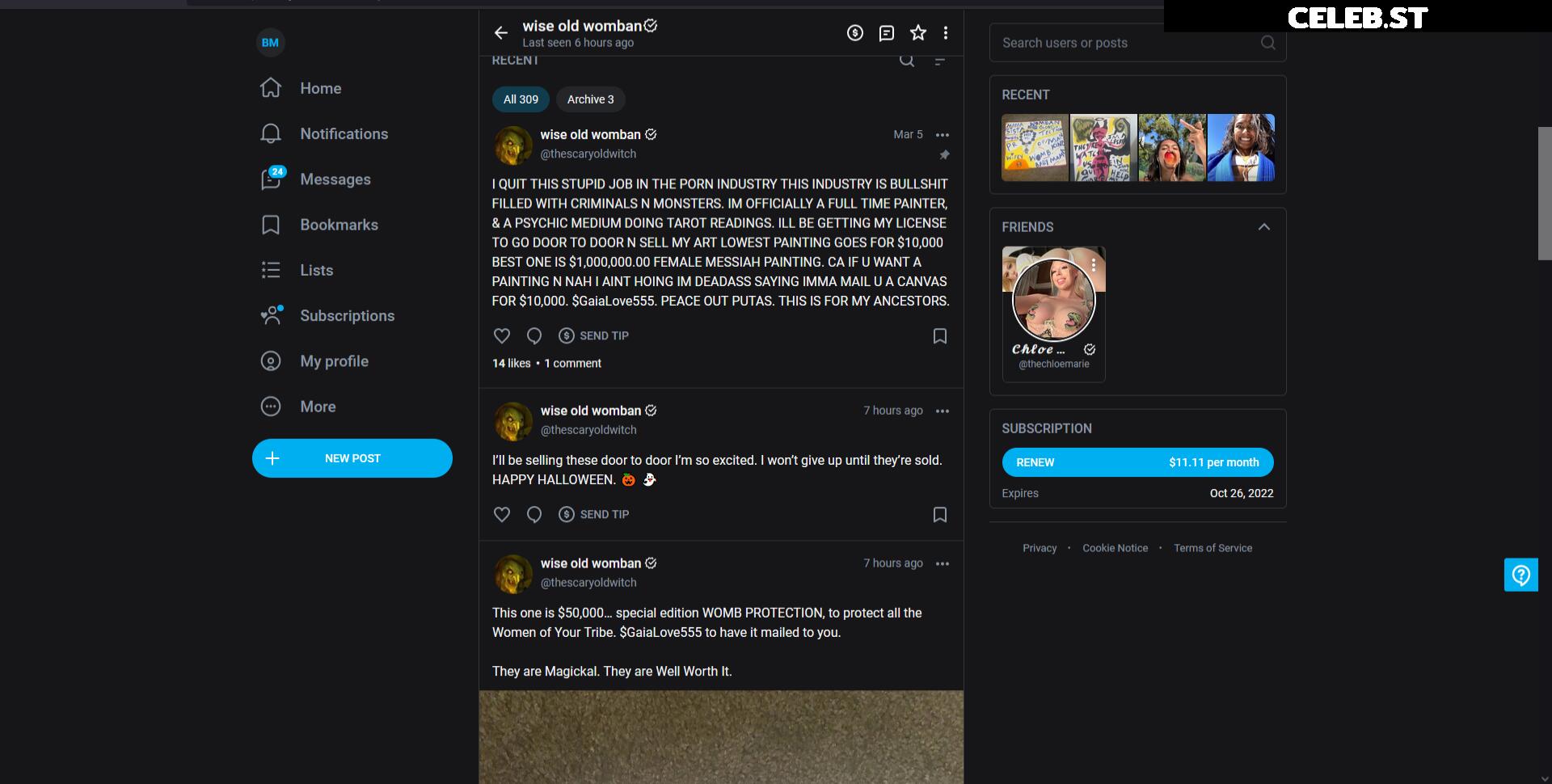Add profile to favorites with star icon
Screen dimensions: 1552x784
[918, 33]
